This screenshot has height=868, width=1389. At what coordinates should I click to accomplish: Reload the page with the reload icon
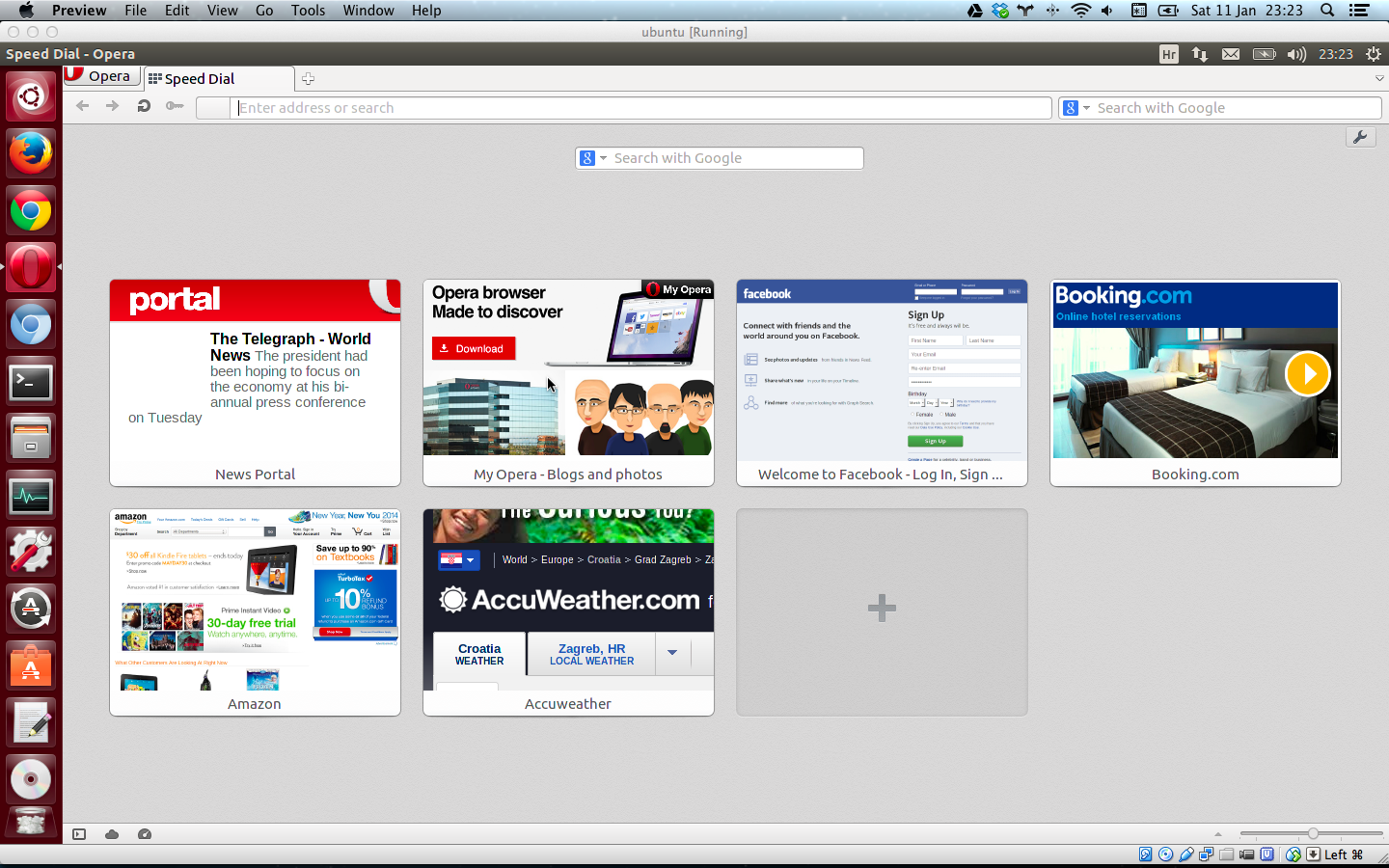point(144,106)
